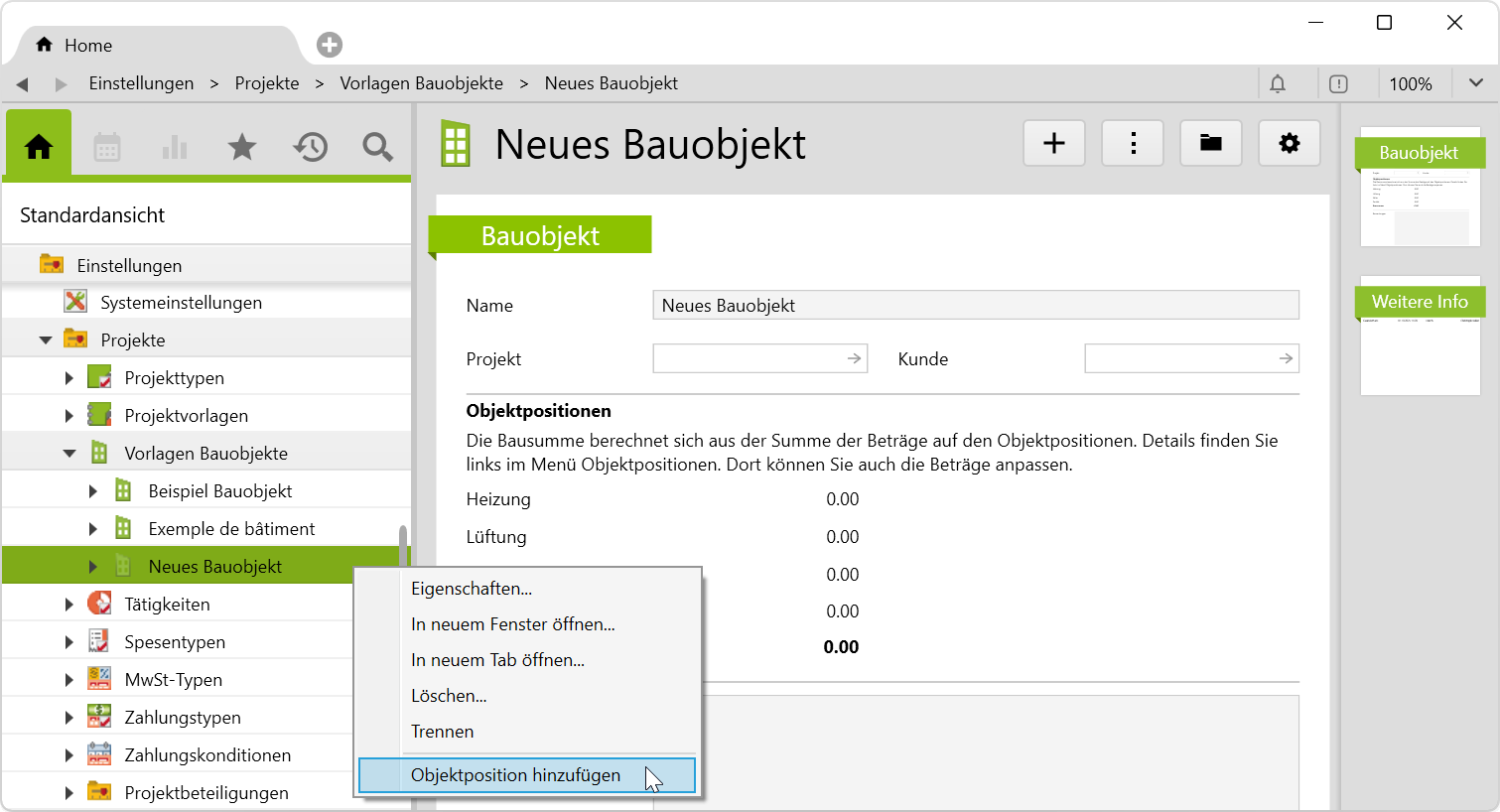Screen dimensions: 1500x812
Task: Expand the Beispiel Bauobjekt tree node
Action: pyautogui.click(x=93, y=491)
